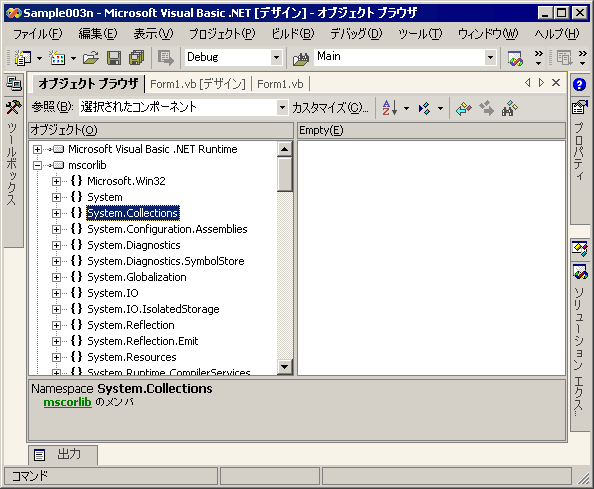The width and height of the screenshot is (594, 489).
Task: Switch to Form1.vb [デザイン] tab
Action: pyautogui.click(x=198, y=84)
